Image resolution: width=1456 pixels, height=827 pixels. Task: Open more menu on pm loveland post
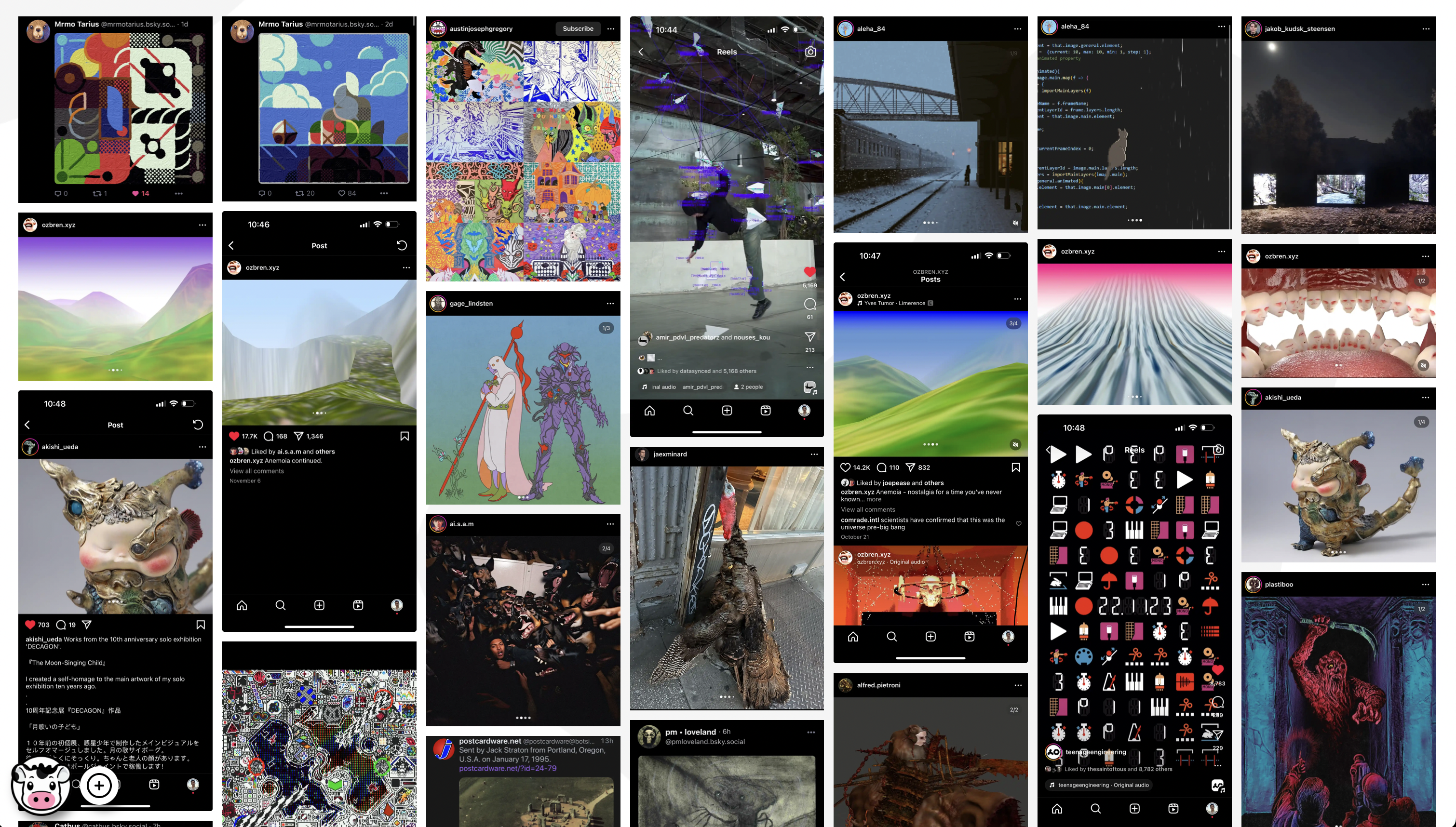(811, 732)
